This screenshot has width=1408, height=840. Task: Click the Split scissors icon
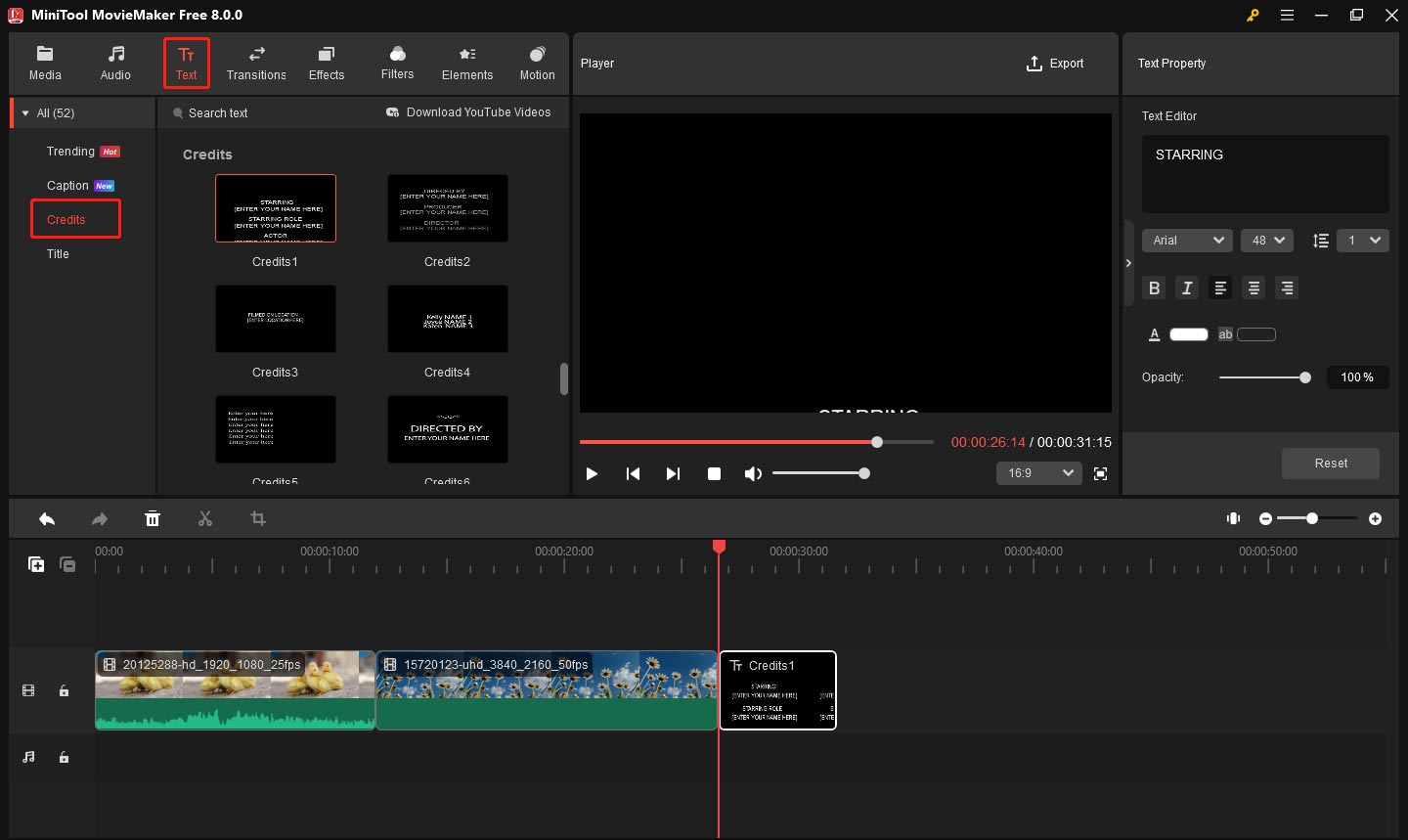(205, 519)
